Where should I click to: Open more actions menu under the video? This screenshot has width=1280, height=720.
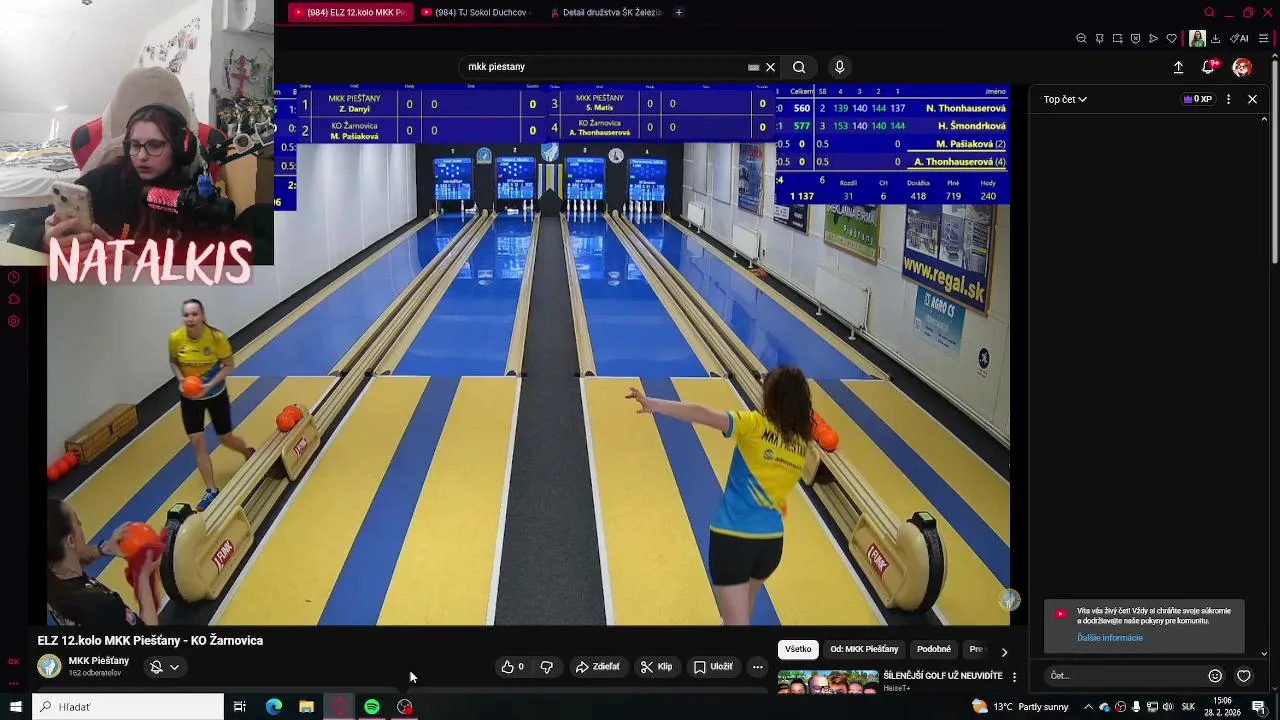[x=757, y=667]
